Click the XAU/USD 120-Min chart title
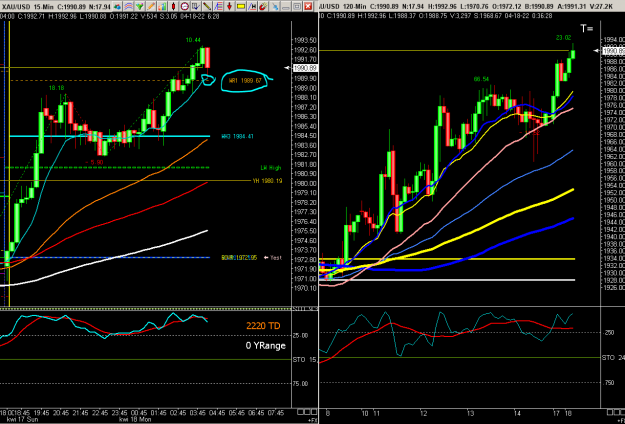 [341, 6]
